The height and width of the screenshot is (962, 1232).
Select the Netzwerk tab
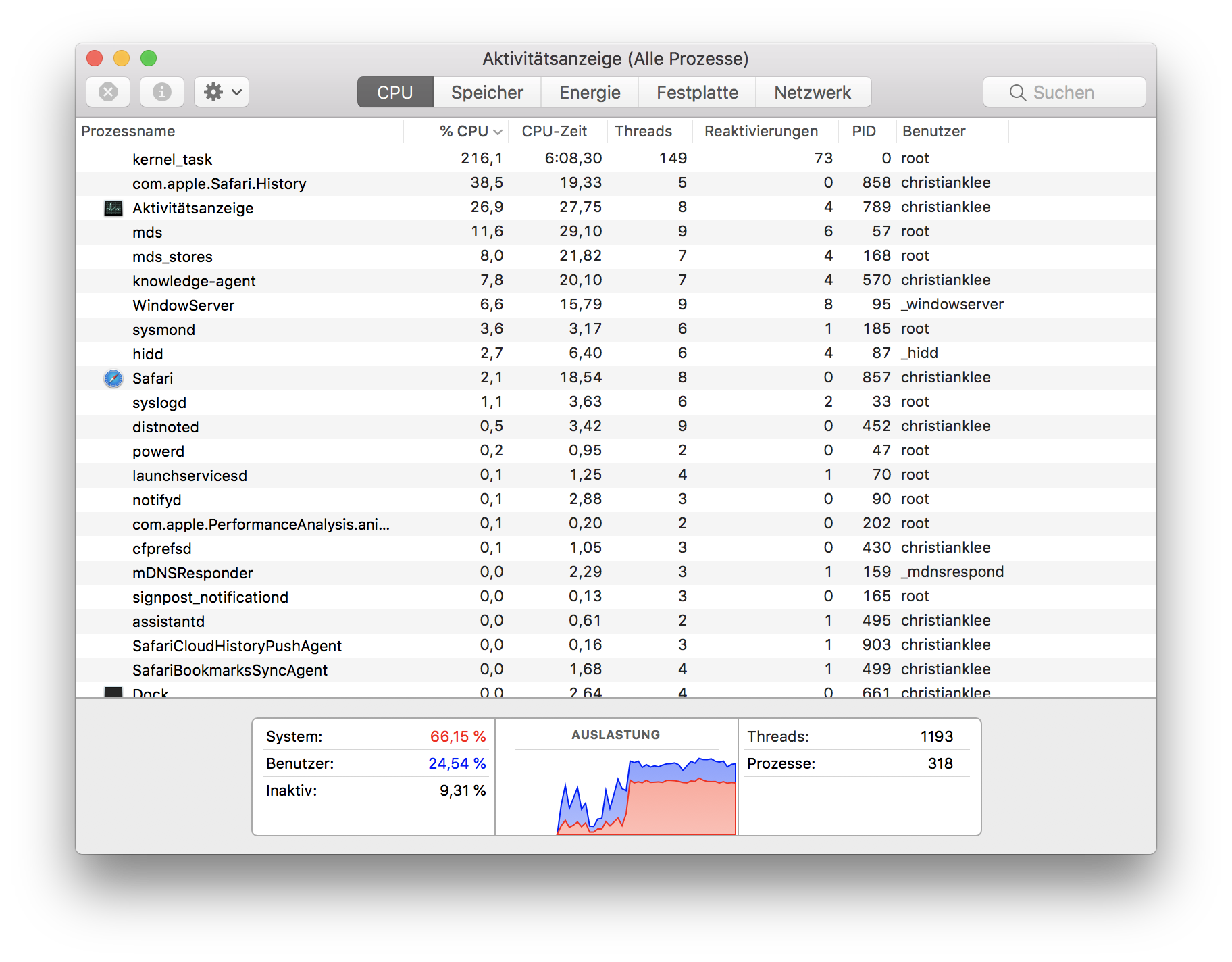pos(813,92)
